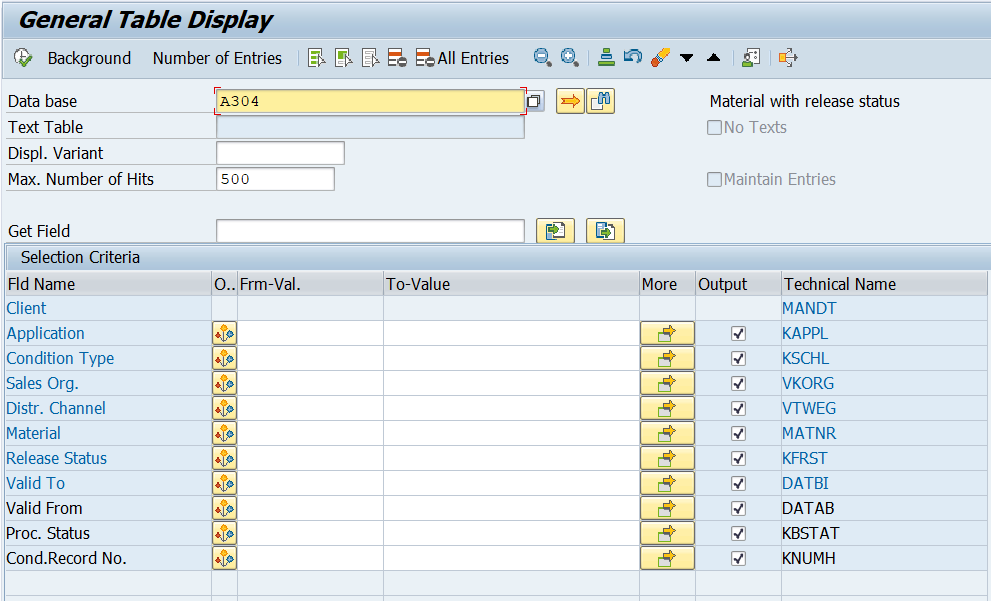Viewport: 991px width, 601px height.
Task: Click the All Entries delete button
Action: [462, 58]
